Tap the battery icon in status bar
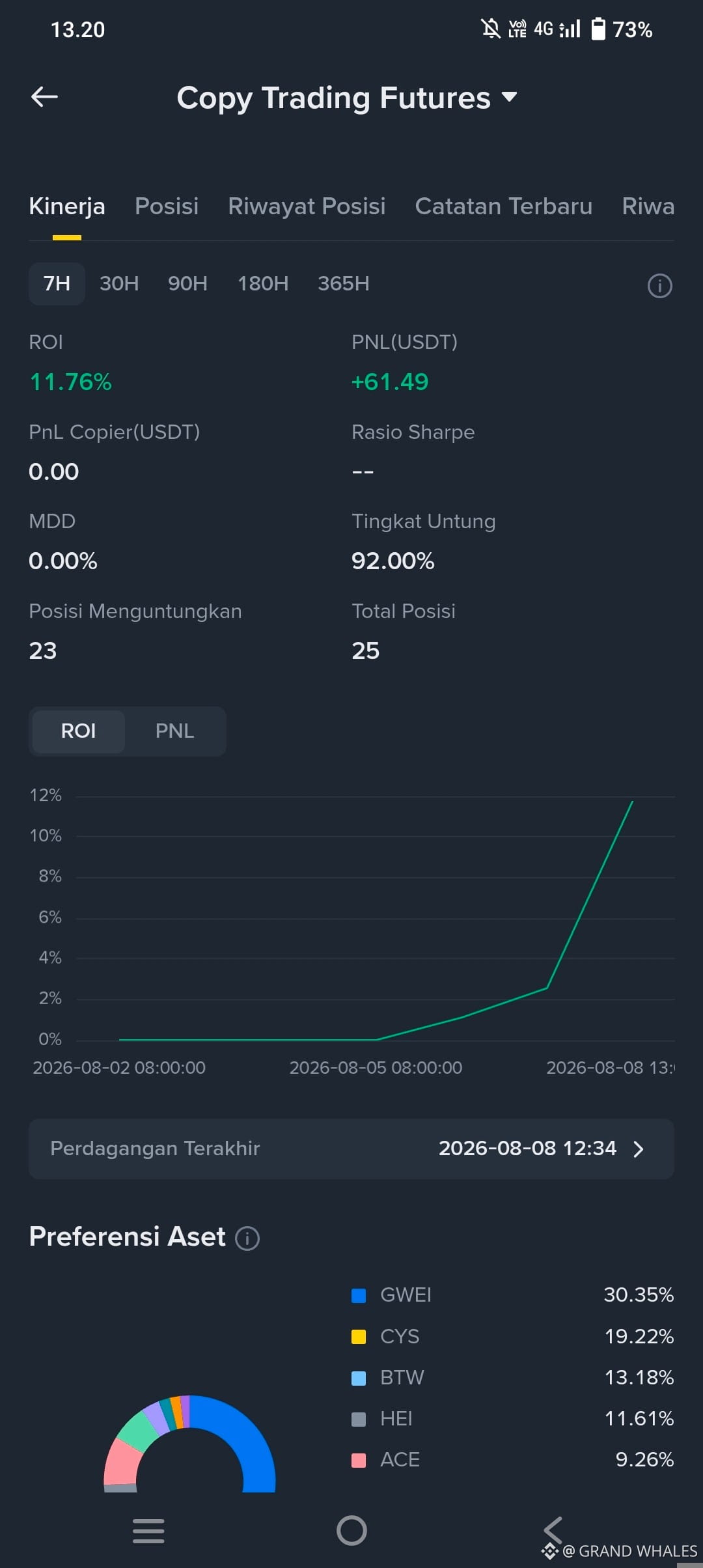The height and width of the screenshot is (1568, 703). point(598,29)
